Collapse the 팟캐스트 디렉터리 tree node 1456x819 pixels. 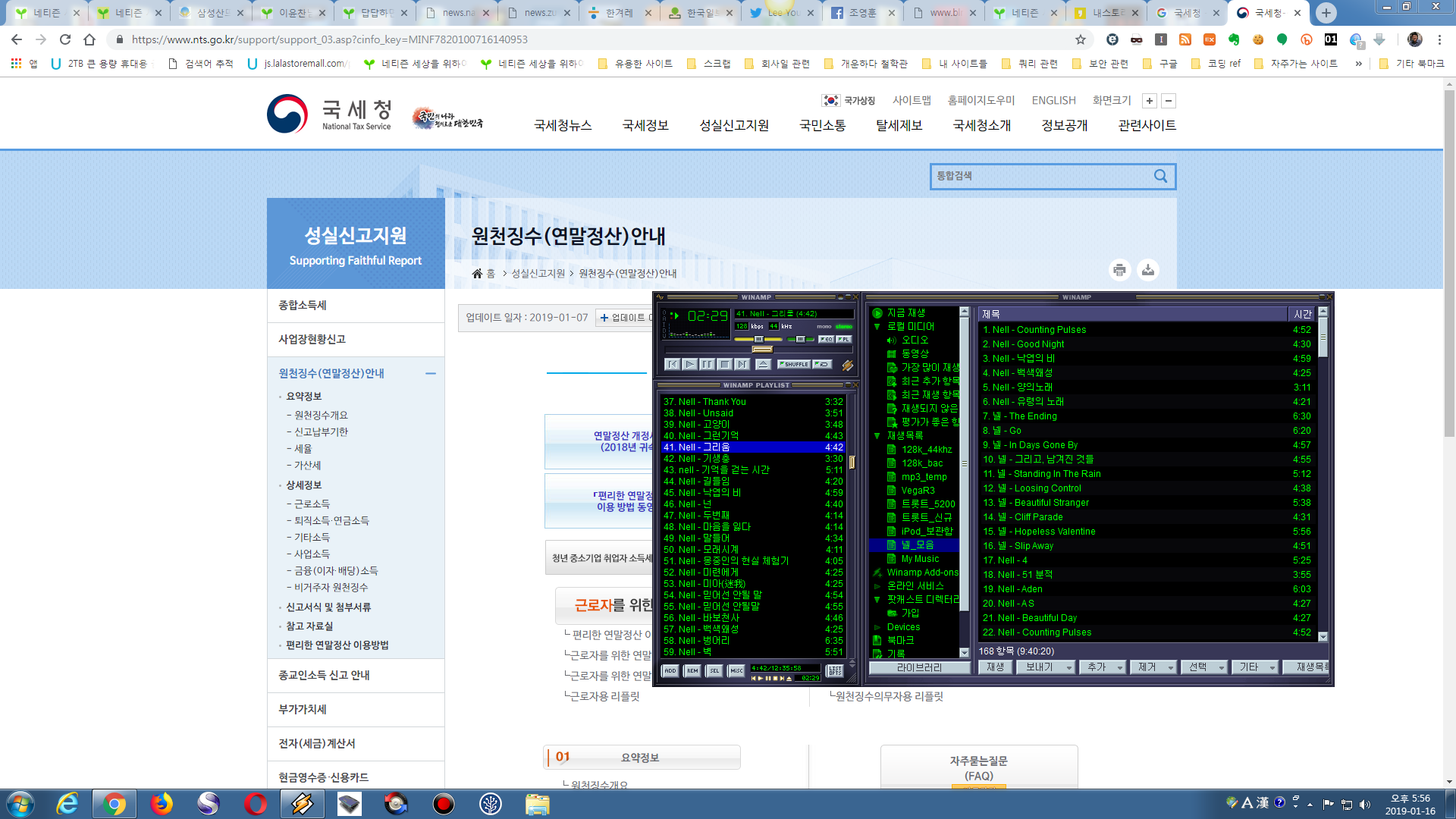[877, 600]
